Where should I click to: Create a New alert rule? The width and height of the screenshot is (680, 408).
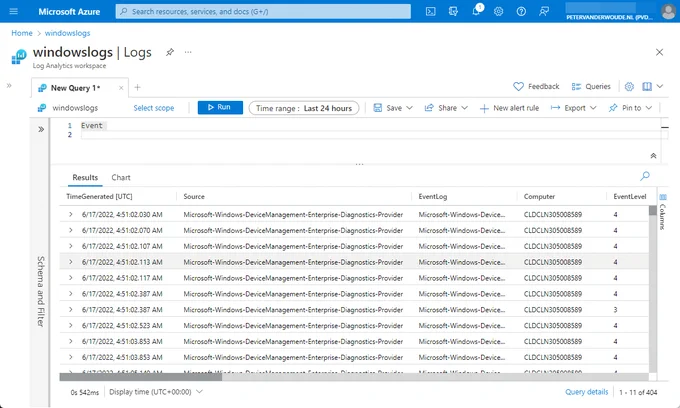click(510, 108)
